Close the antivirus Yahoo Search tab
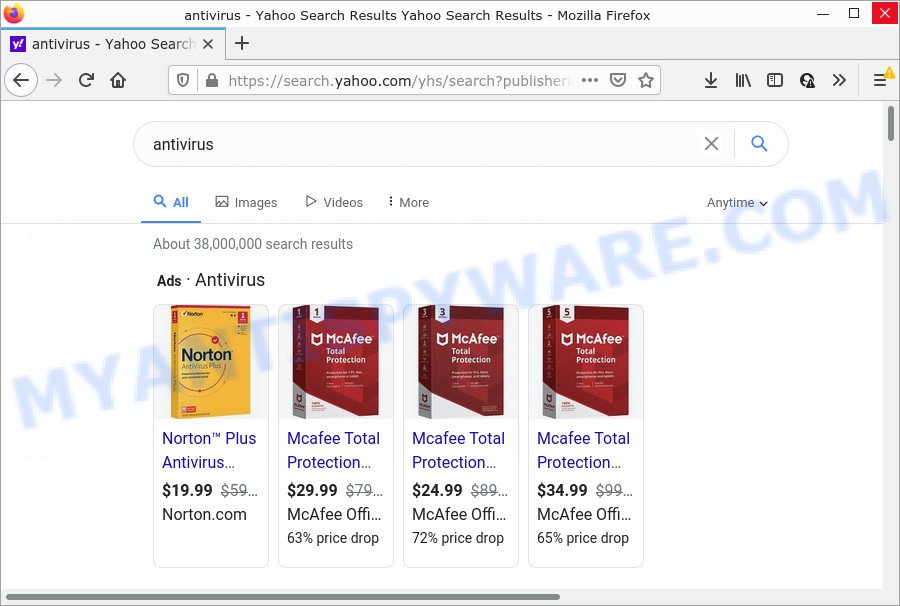 [208, 44]
